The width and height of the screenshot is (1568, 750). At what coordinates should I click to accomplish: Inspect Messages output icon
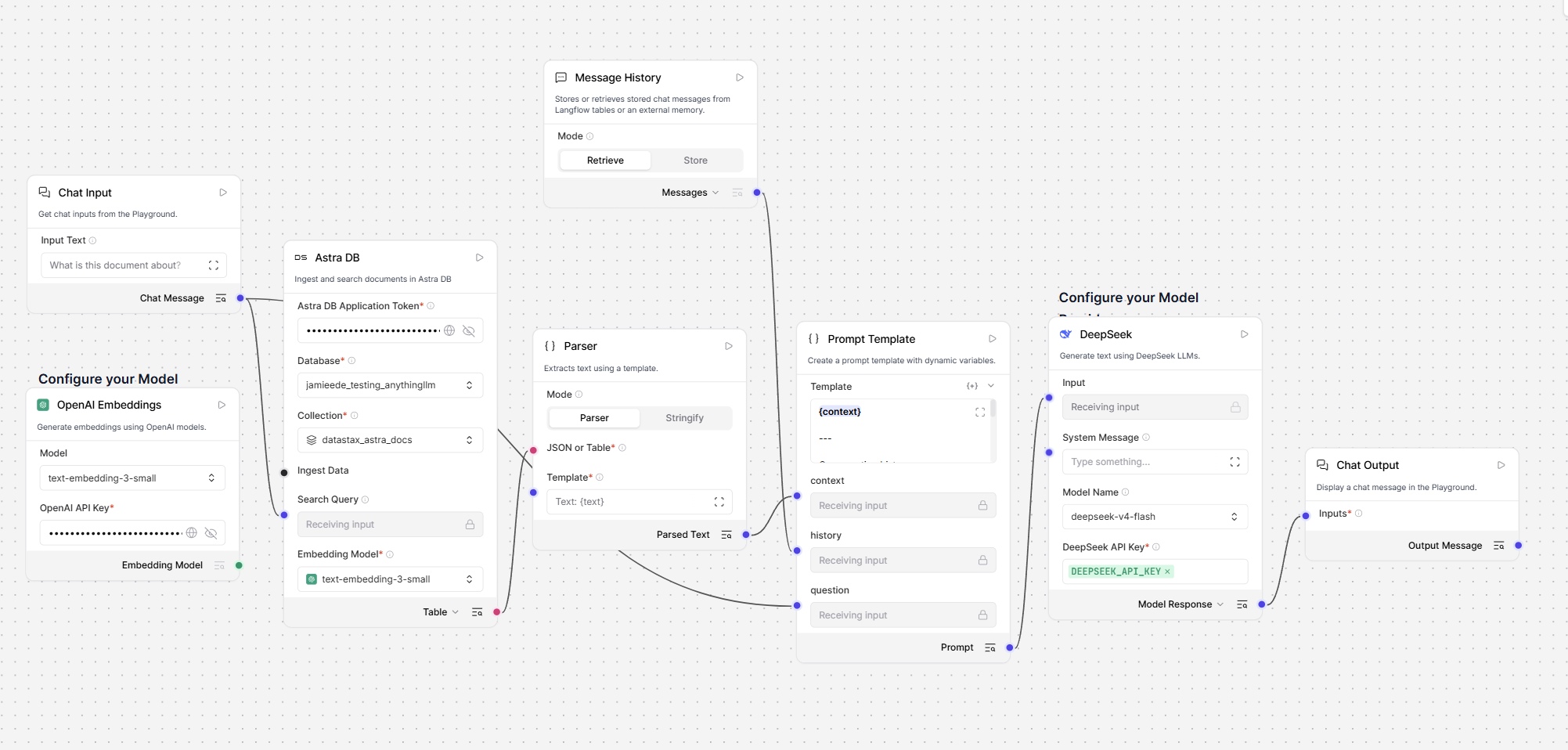click(737, 193)
